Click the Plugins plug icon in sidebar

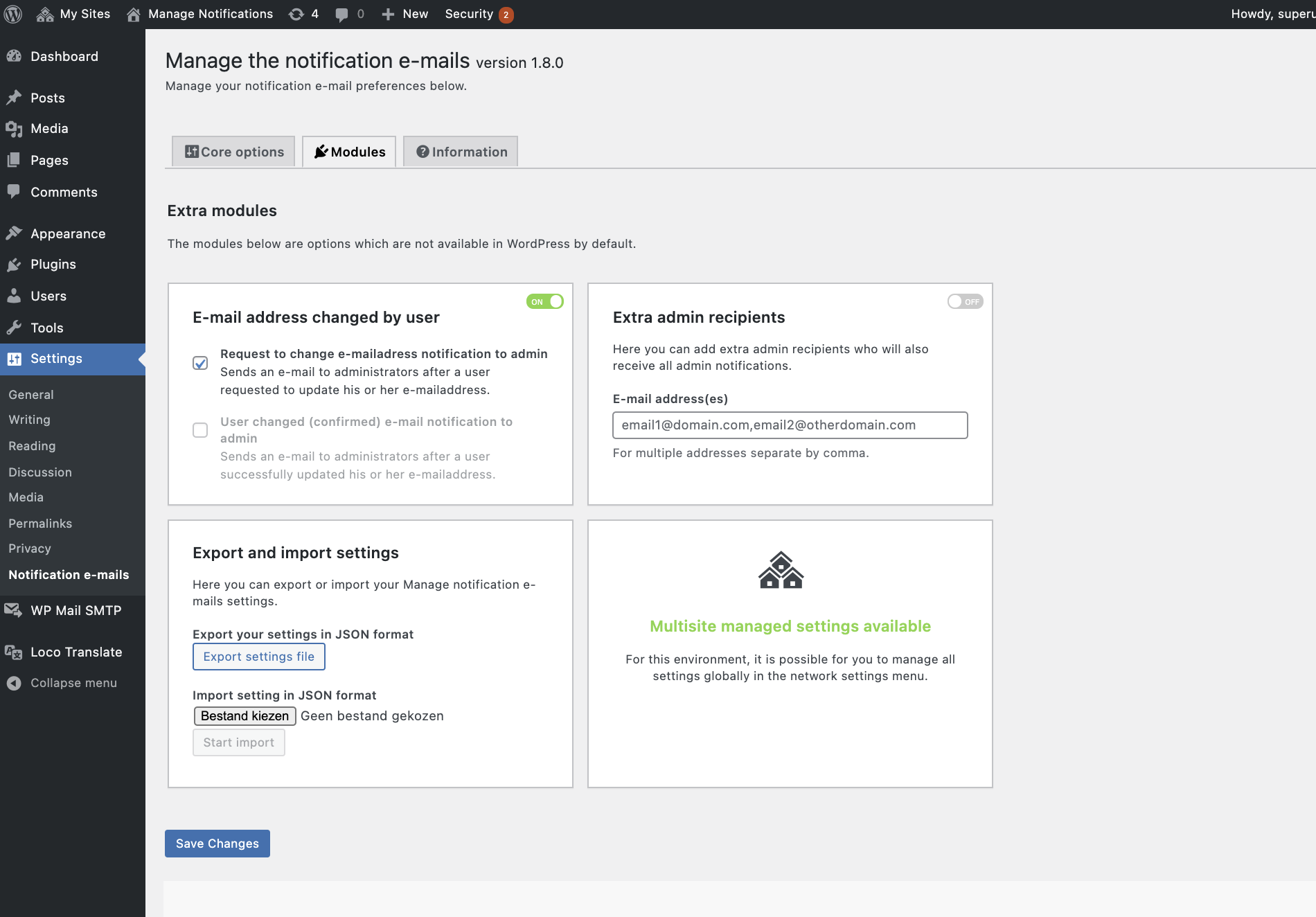click(x=14, y=265)
